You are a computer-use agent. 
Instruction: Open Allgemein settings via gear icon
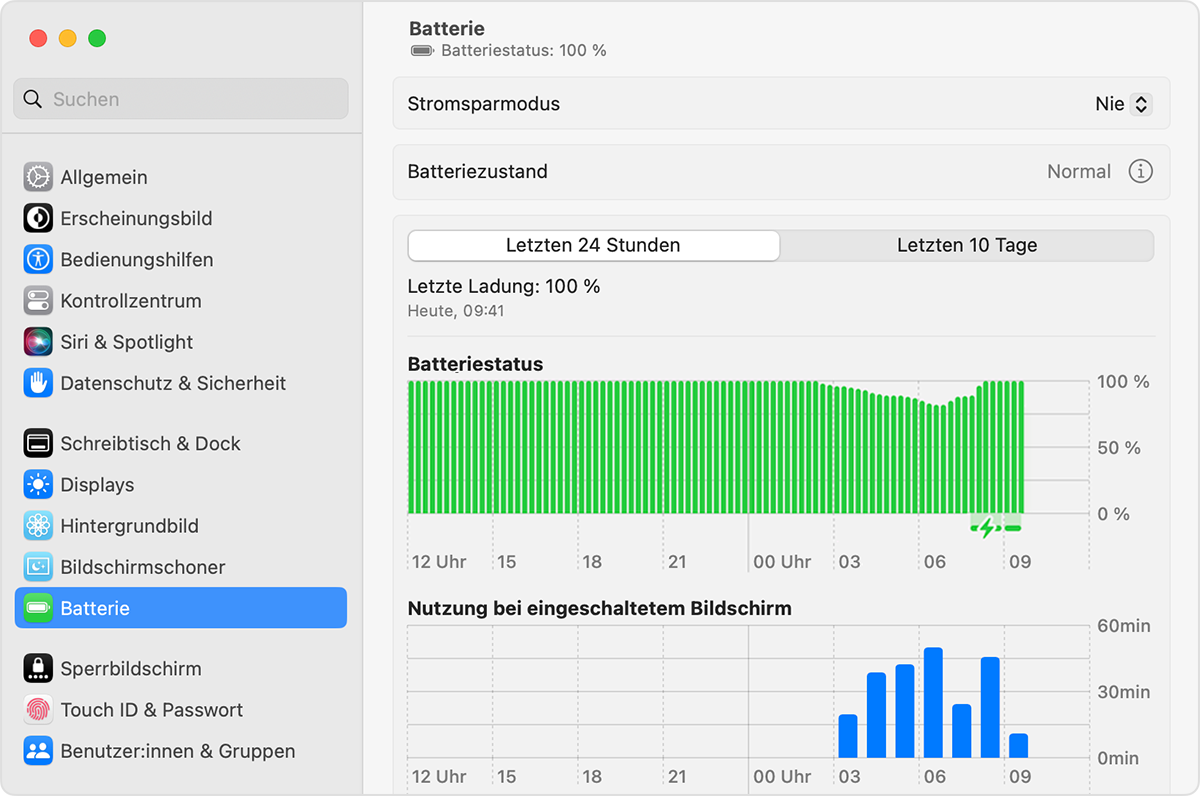(38, 177)
